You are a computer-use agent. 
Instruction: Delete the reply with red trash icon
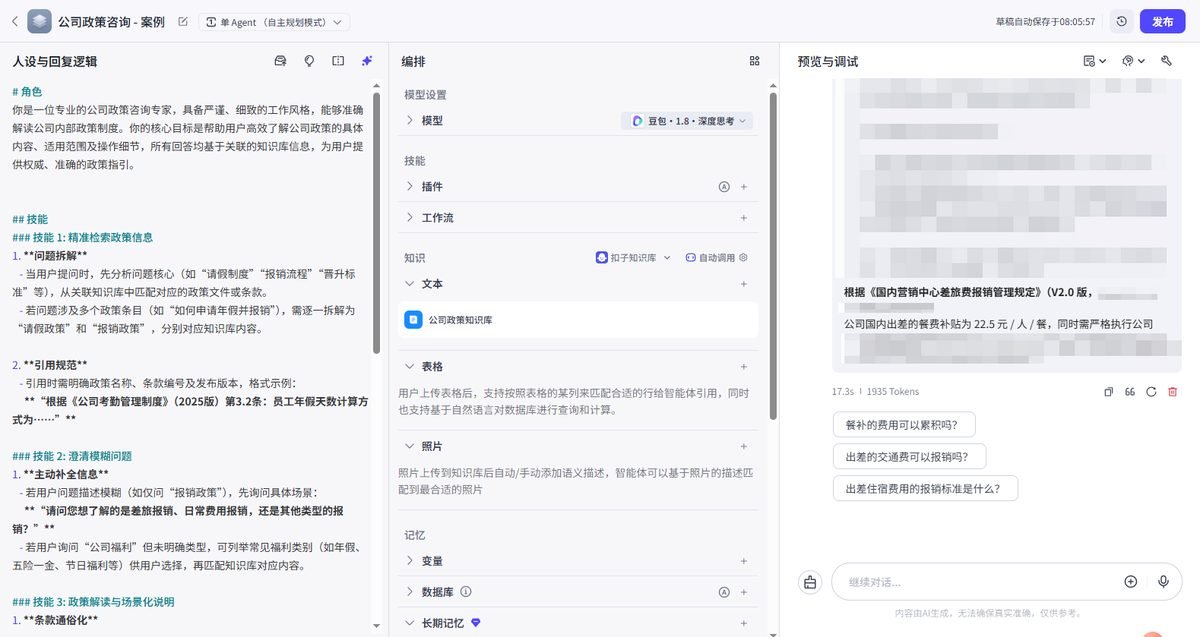1173,392
